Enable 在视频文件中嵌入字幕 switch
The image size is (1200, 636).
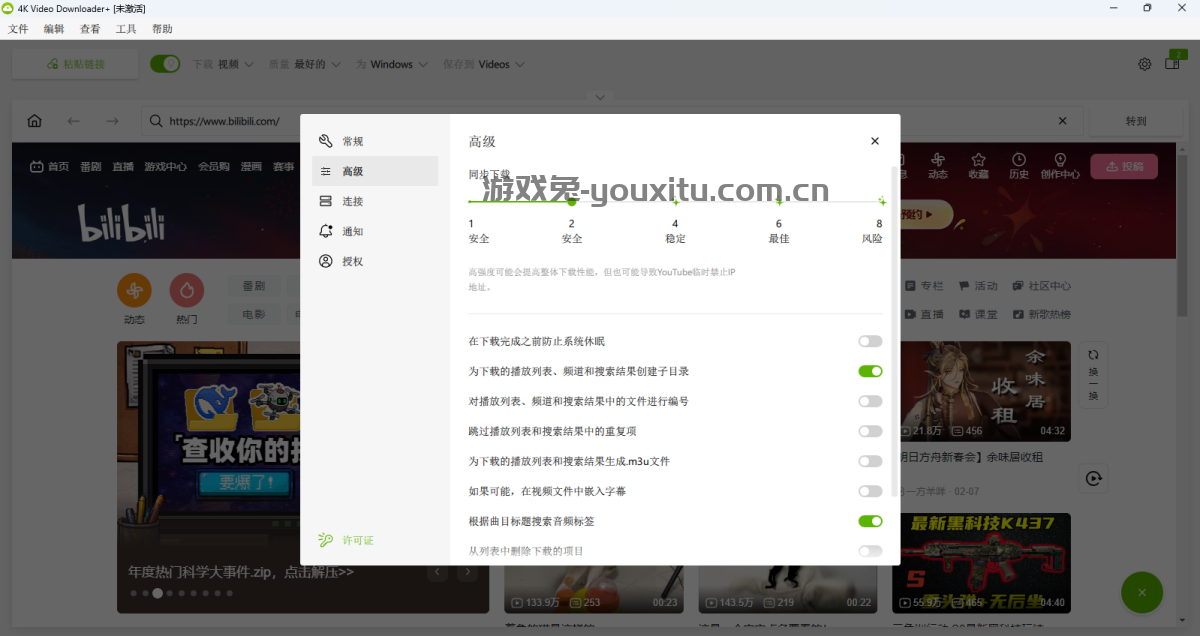coord(870,491)
